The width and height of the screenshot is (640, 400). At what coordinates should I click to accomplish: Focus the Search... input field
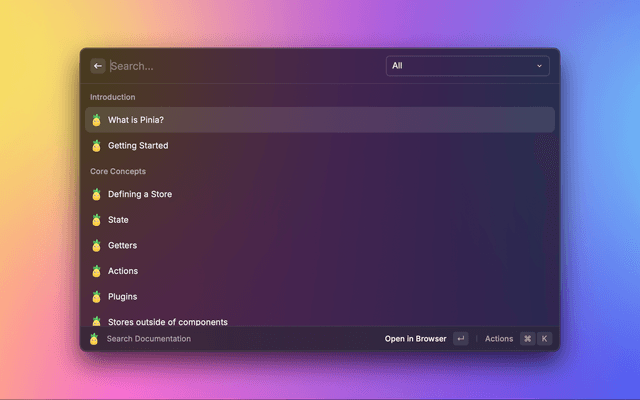click(240, 66)
